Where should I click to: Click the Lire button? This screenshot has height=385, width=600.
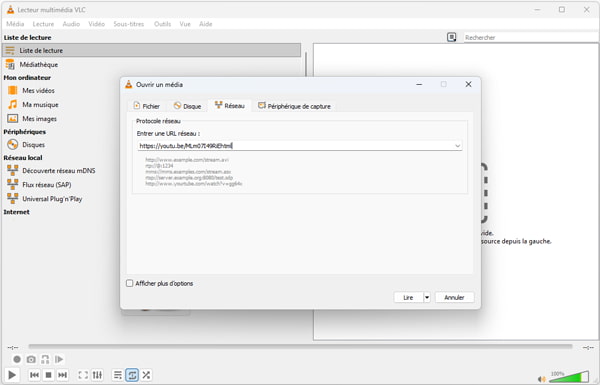(408, 297)
